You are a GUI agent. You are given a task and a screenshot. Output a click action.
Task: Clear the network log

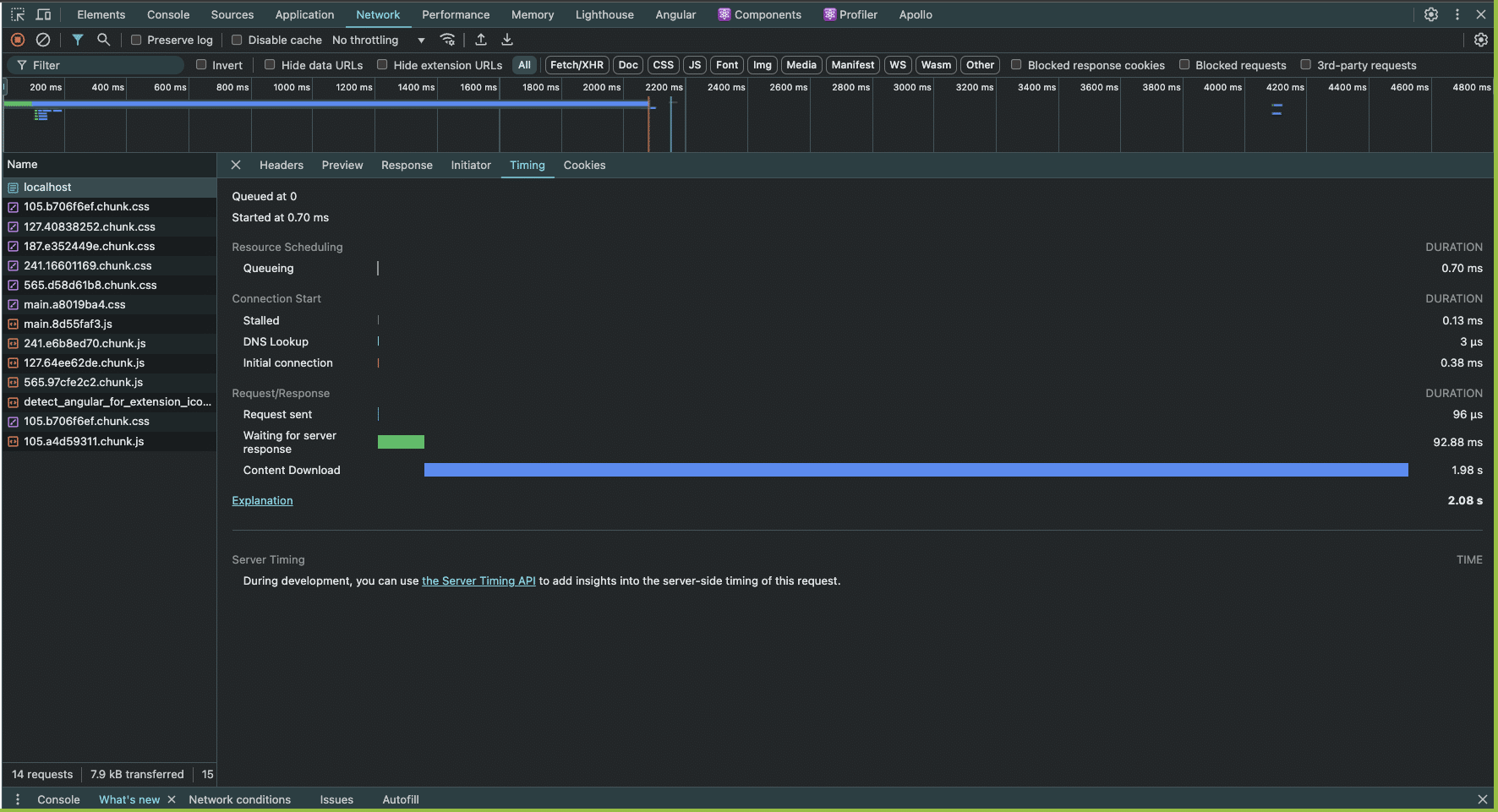(43, 40)
